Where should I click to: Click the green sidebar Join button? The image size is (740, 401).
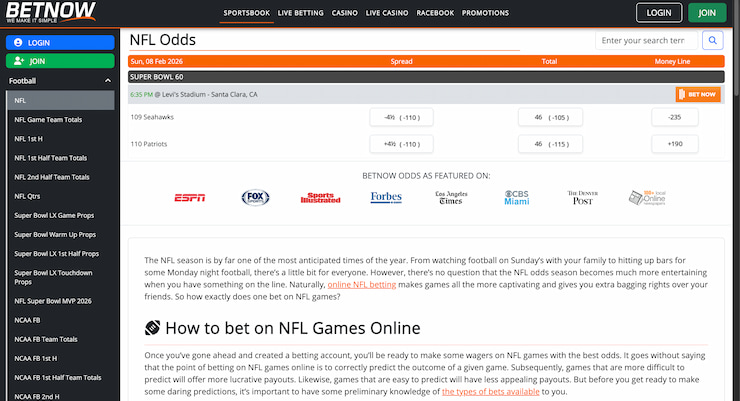(x=60, y=61)
